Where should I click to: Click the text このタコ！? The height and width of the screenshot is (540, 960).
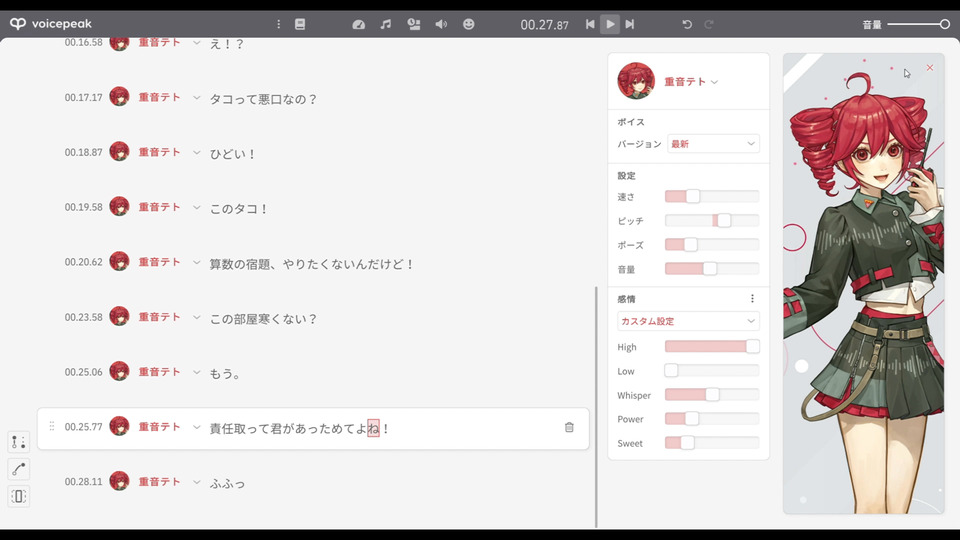tap(239, 209)
